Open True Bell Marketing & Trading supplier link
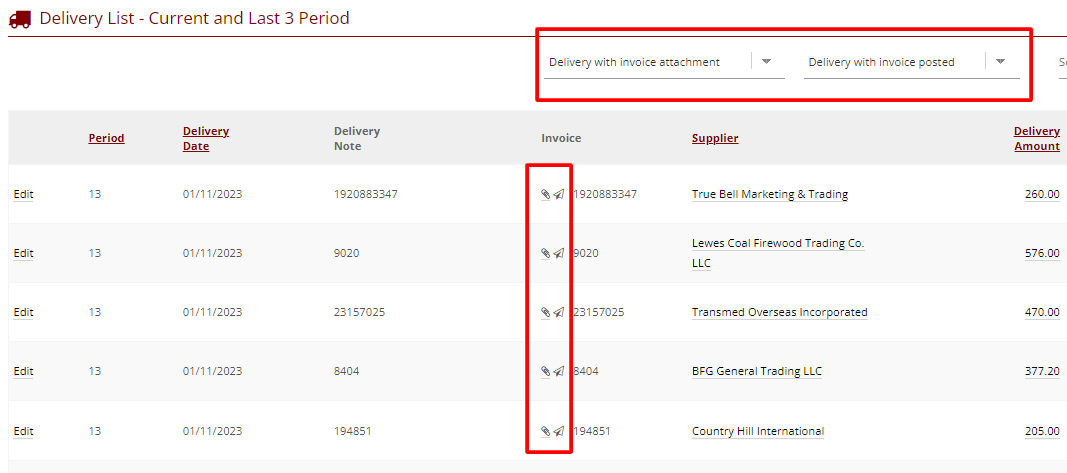 769,194
